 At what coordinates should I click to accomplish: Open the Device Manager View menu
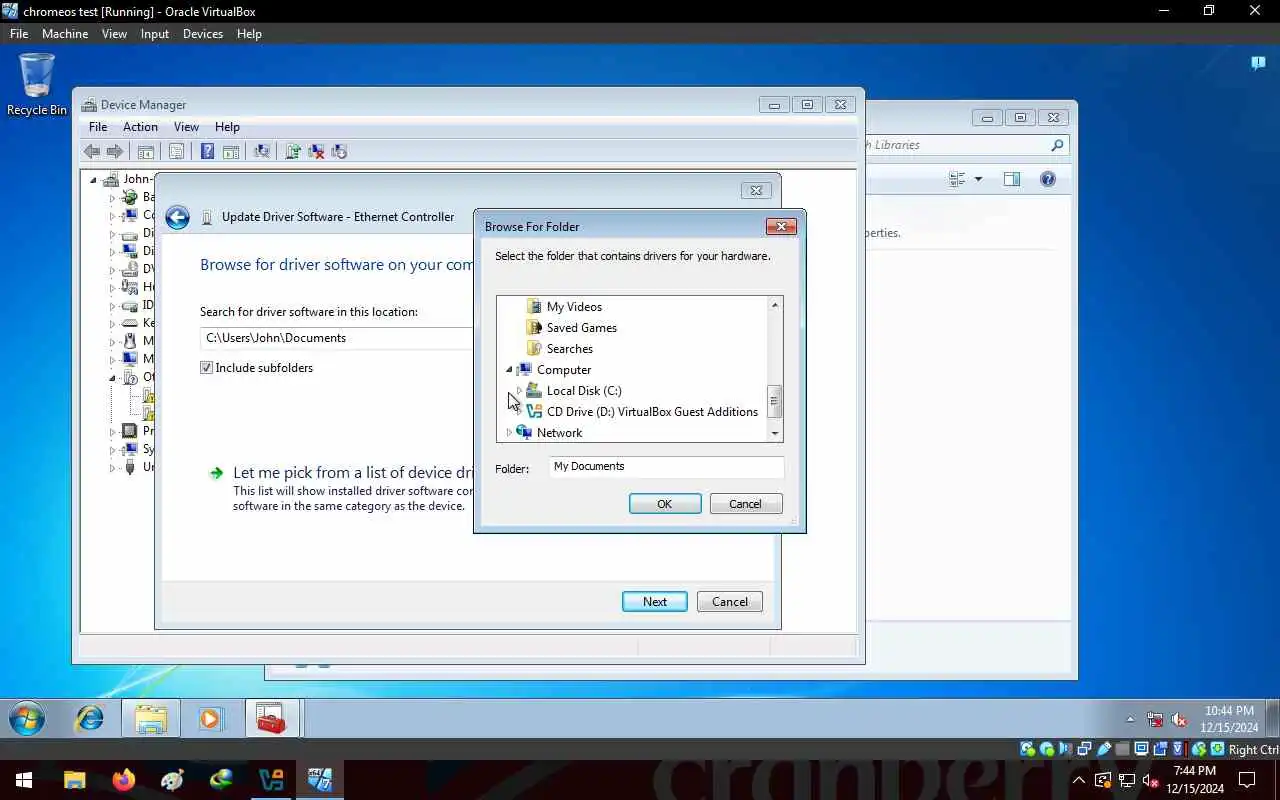[x=186, y=127]
